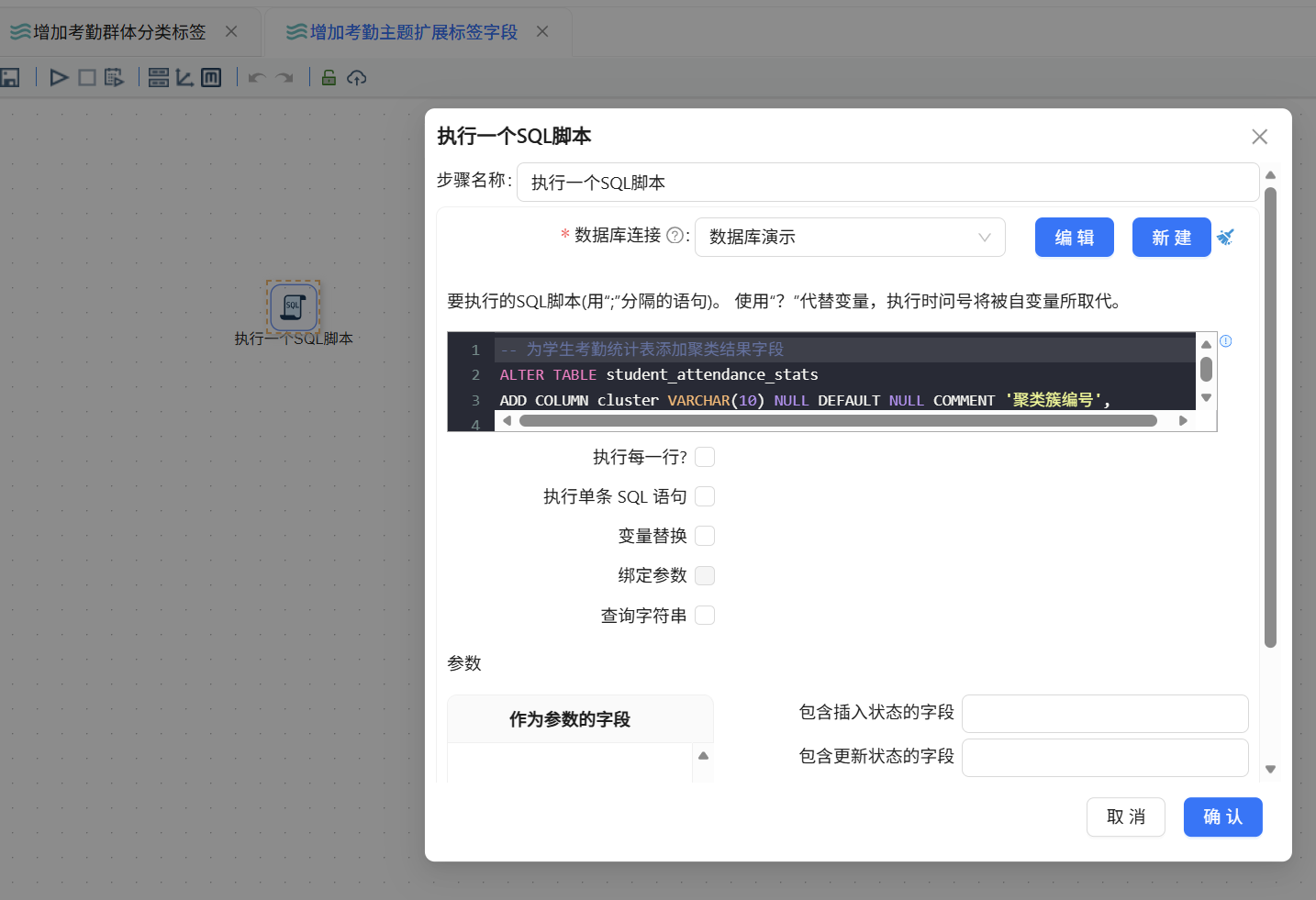The image size is (1316, 900).
Task: Click the 参数 section label
Action: (464, 663)
